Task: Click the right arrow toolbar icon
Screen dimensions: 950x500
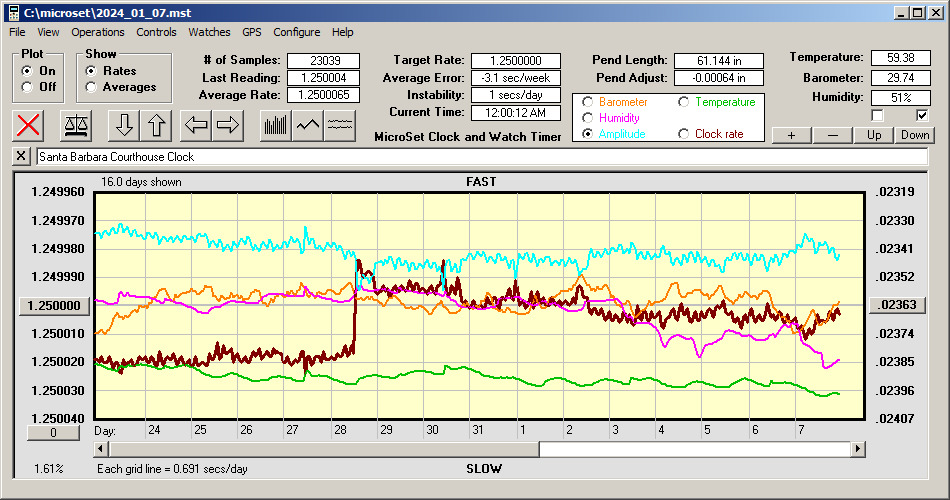Action: (x=229, y=125)
